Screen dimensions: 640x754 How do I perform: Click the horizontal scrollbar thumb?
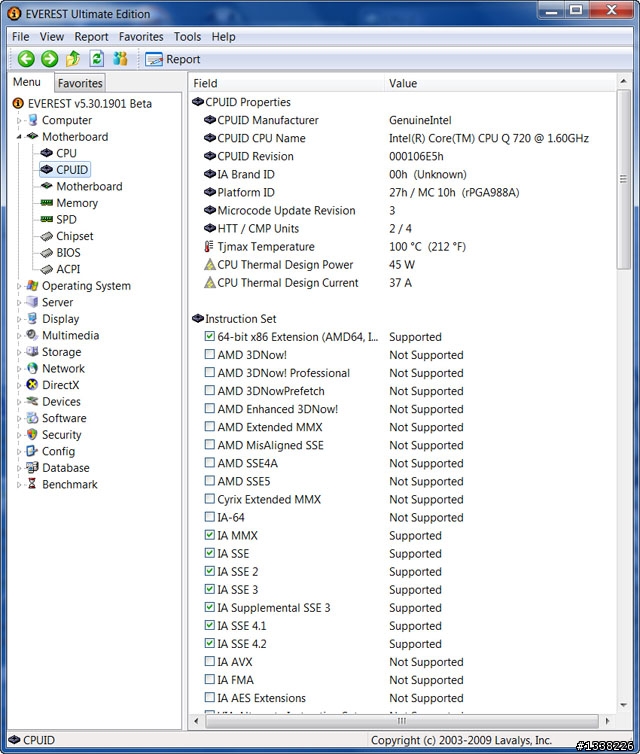pyautogui.click(x=402, y=721)
